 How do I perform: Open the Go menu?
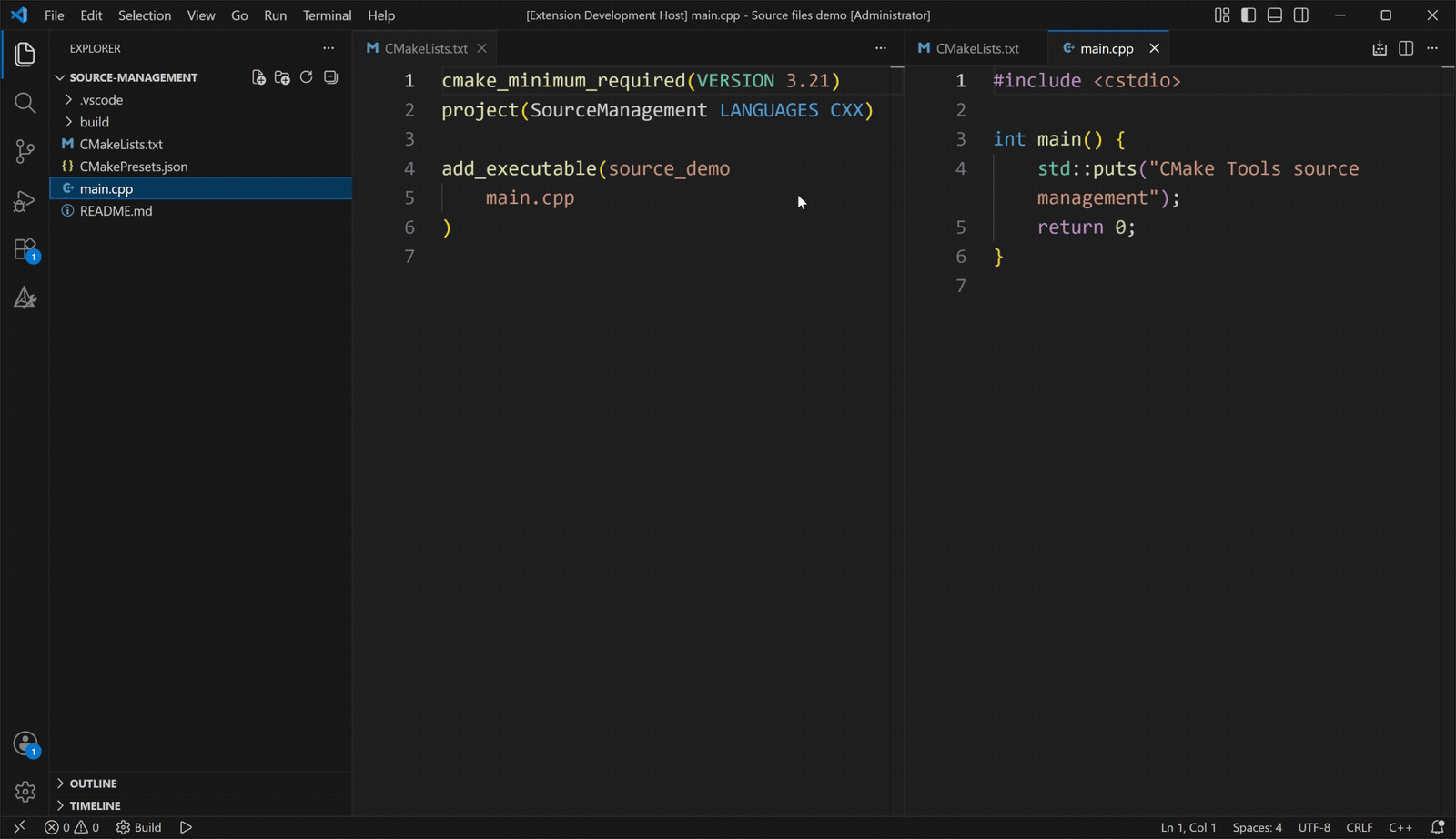(239, 15)
